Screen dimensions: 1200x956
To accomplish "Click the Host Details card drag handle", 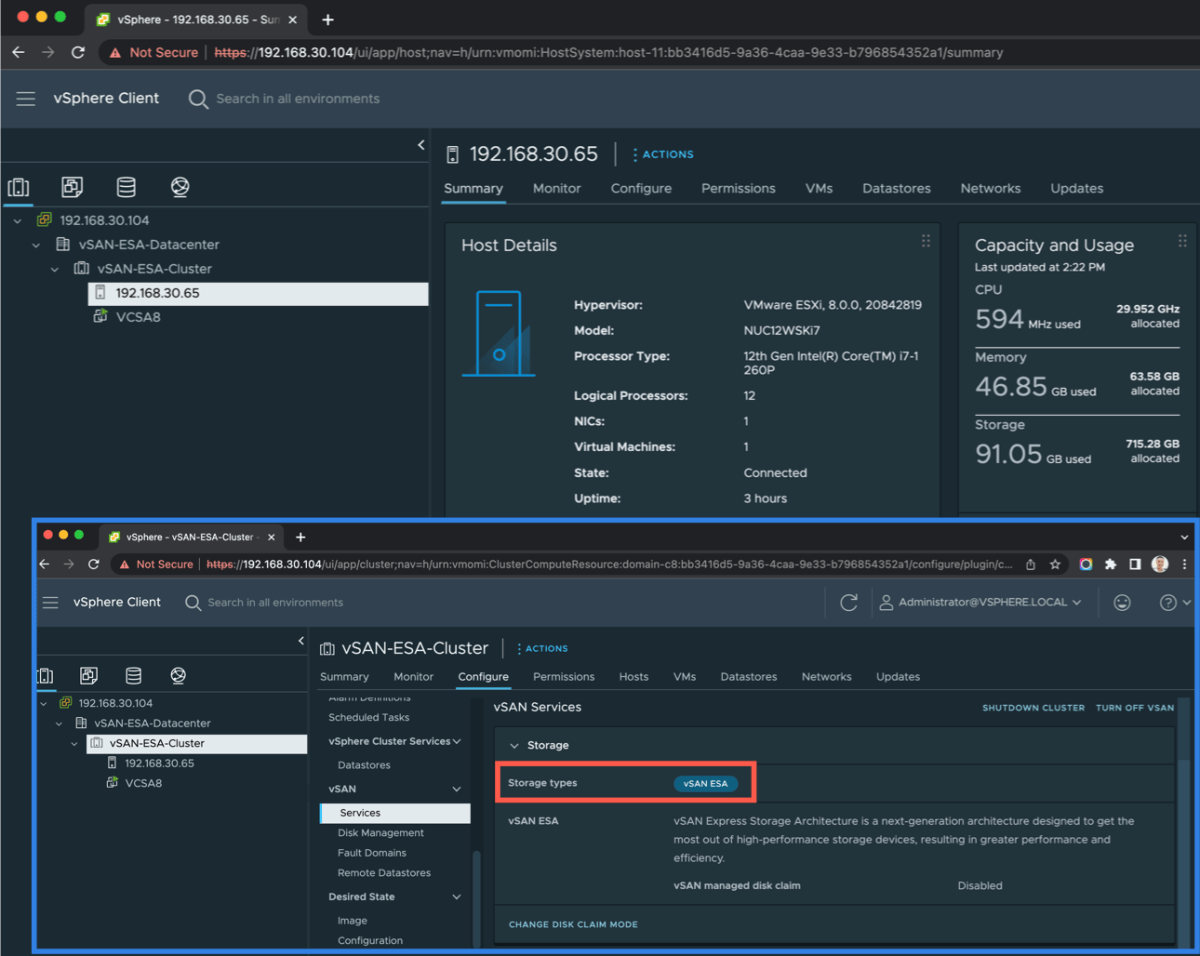I will (x=926, y=241).
